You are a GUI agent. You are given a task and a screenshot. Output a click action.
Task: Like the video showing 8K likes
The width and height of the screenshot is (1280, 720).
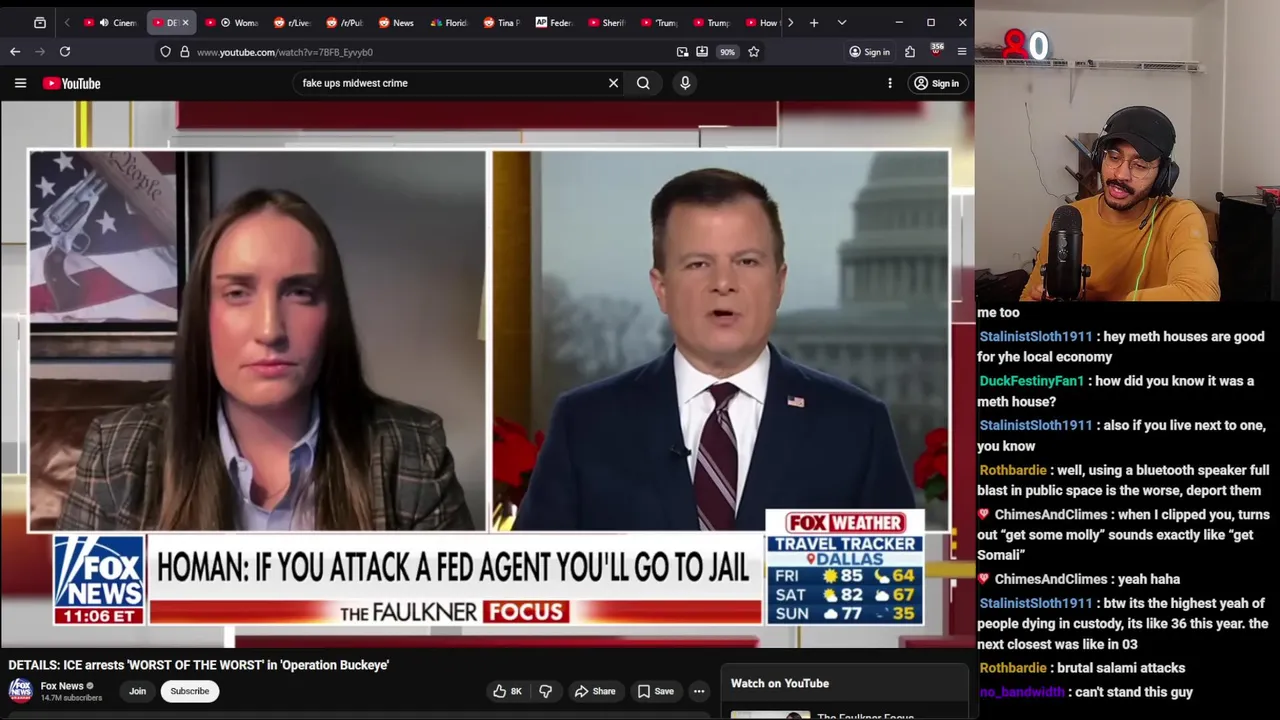(x=508, y=691)
